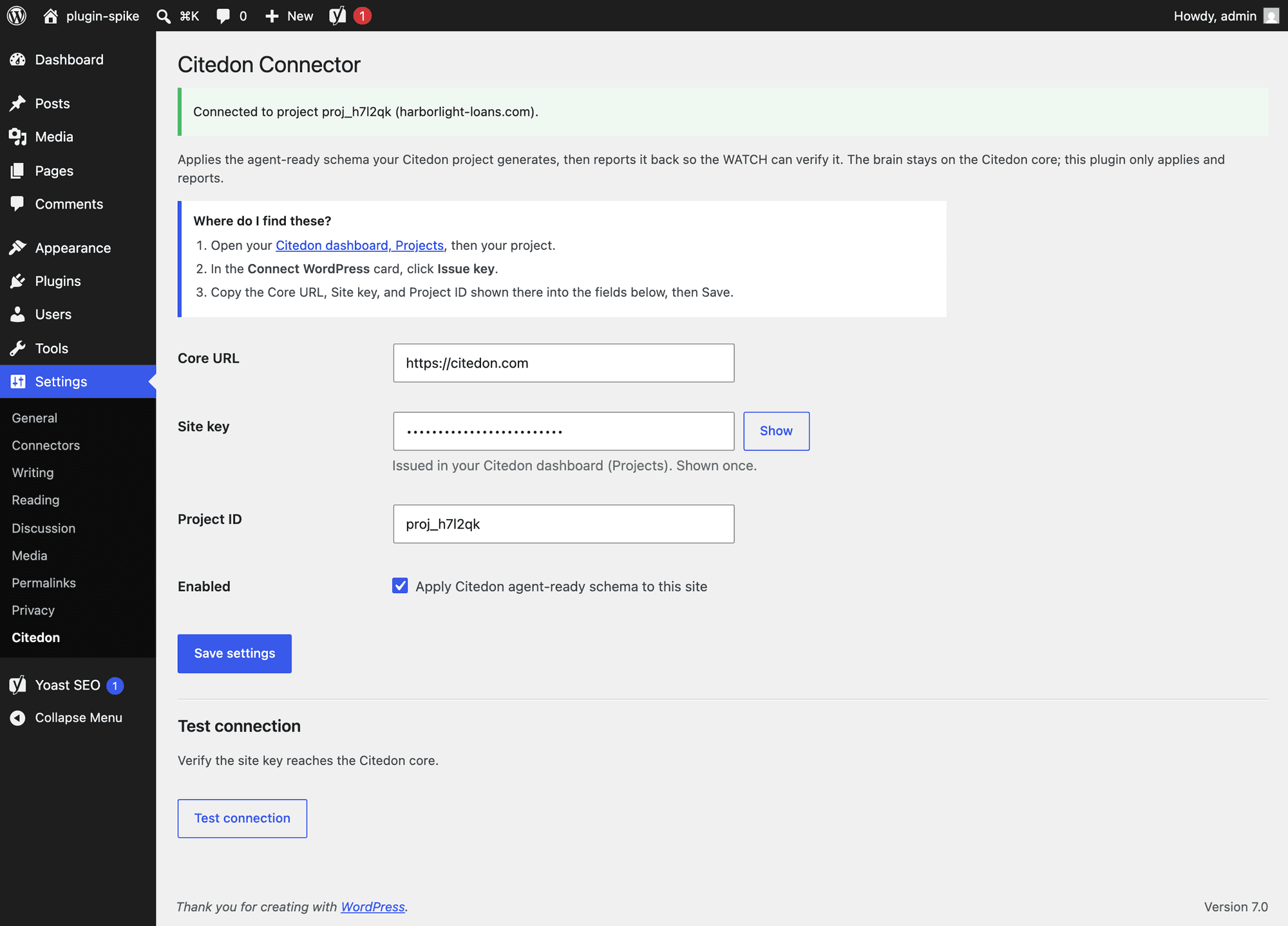Click the Connected to project notice text
The width and height of the screenshot is (1288, 926).
(x=366, y=112)
